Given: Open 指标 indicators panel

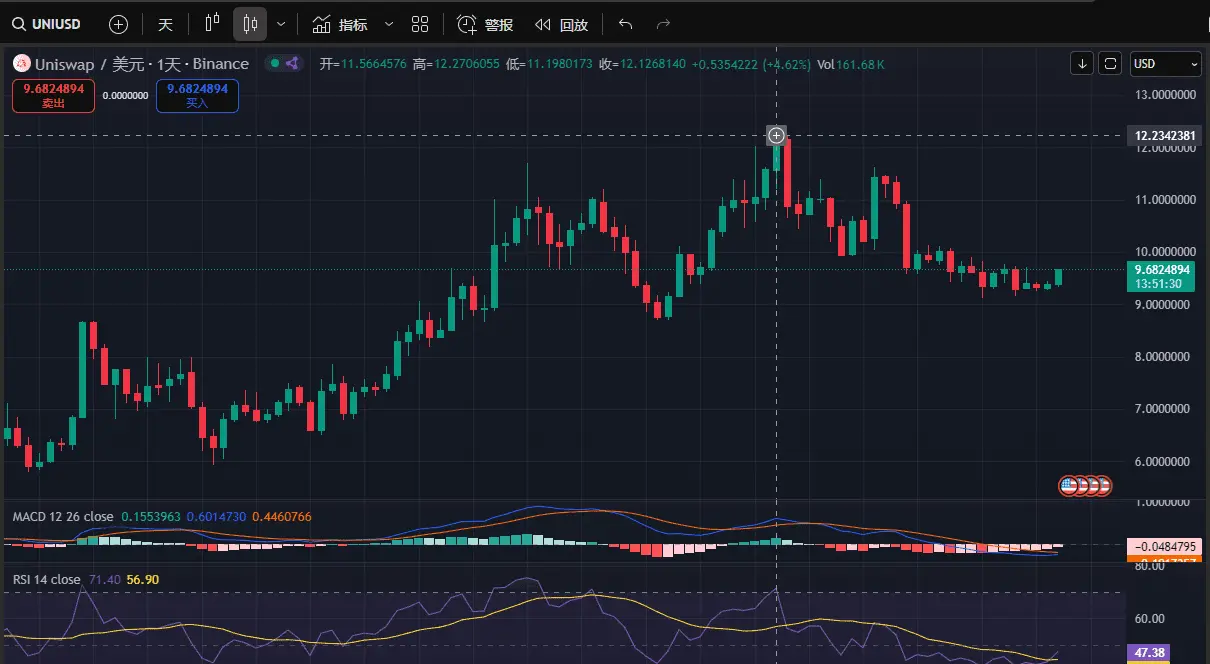Looking at the screenshot, I should (340, 24).
